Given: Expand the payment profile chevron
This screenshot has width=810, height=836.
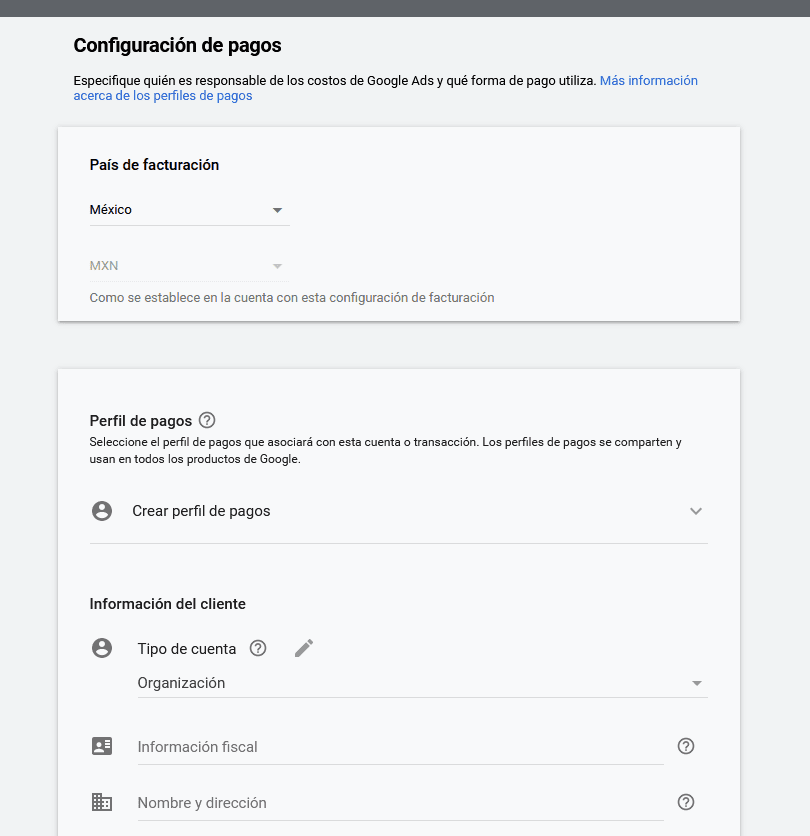Looking at the screenshot, I should (696, 511).
